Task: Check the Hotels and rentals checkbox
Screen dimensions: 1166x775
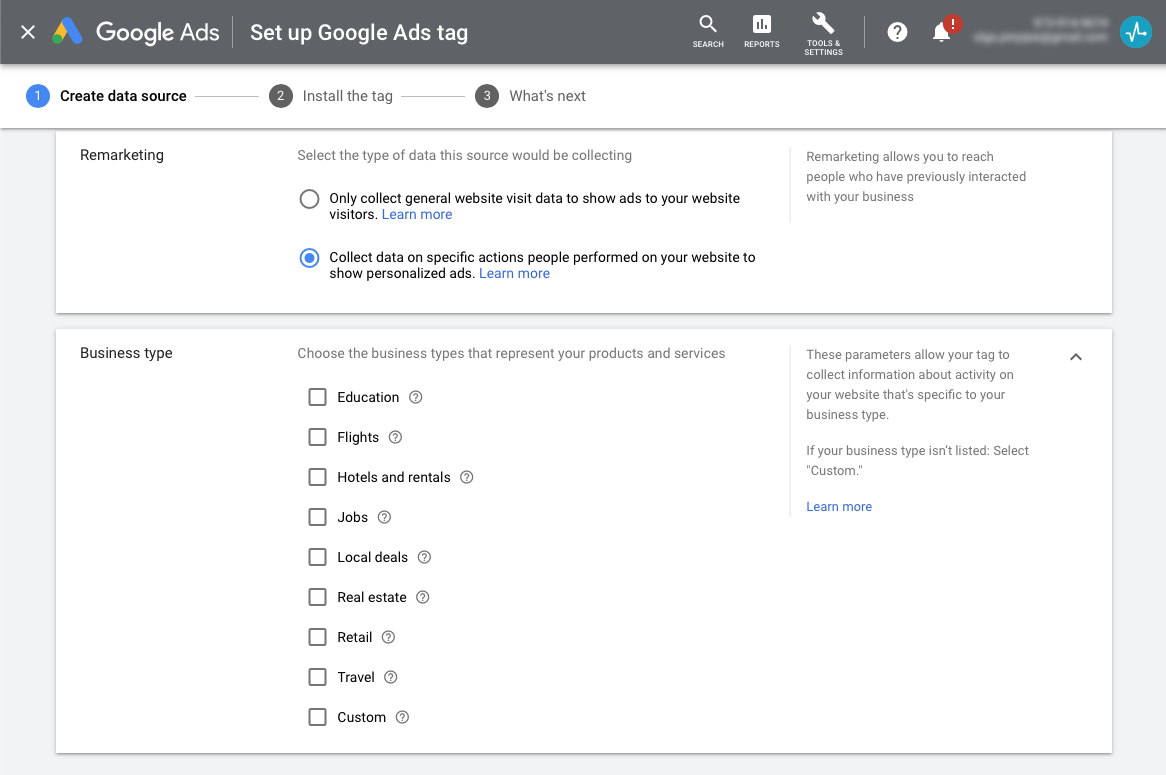Action: tap(318, 477)
